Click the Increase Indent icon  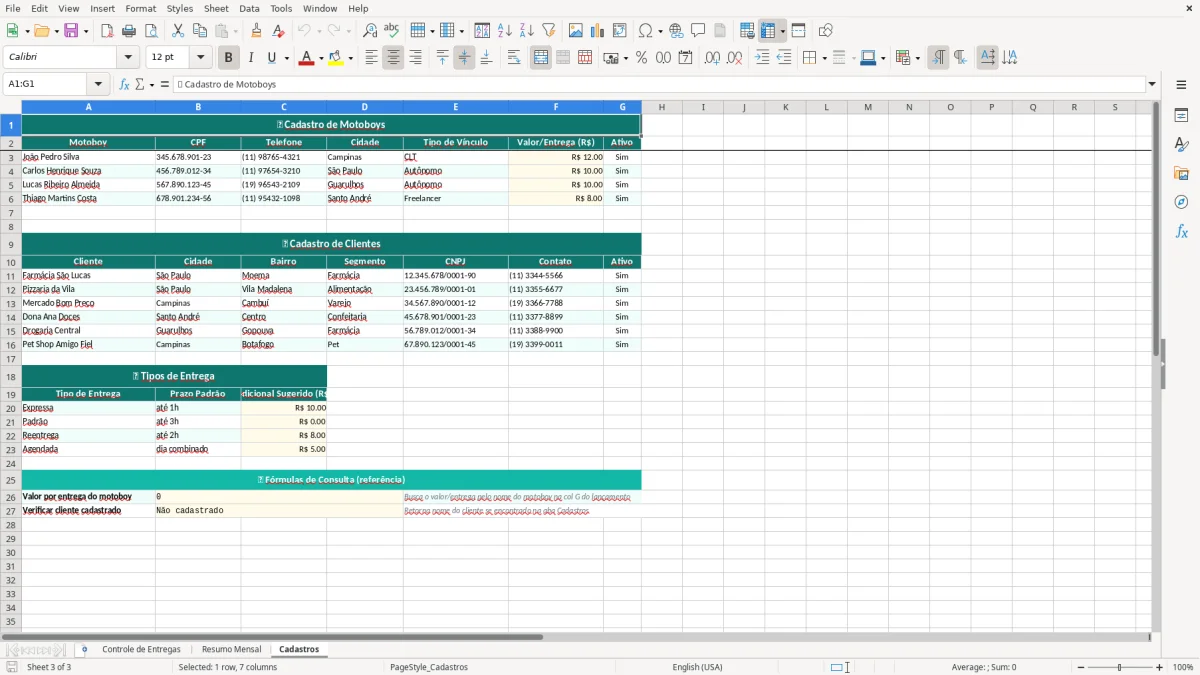point(762,58)
